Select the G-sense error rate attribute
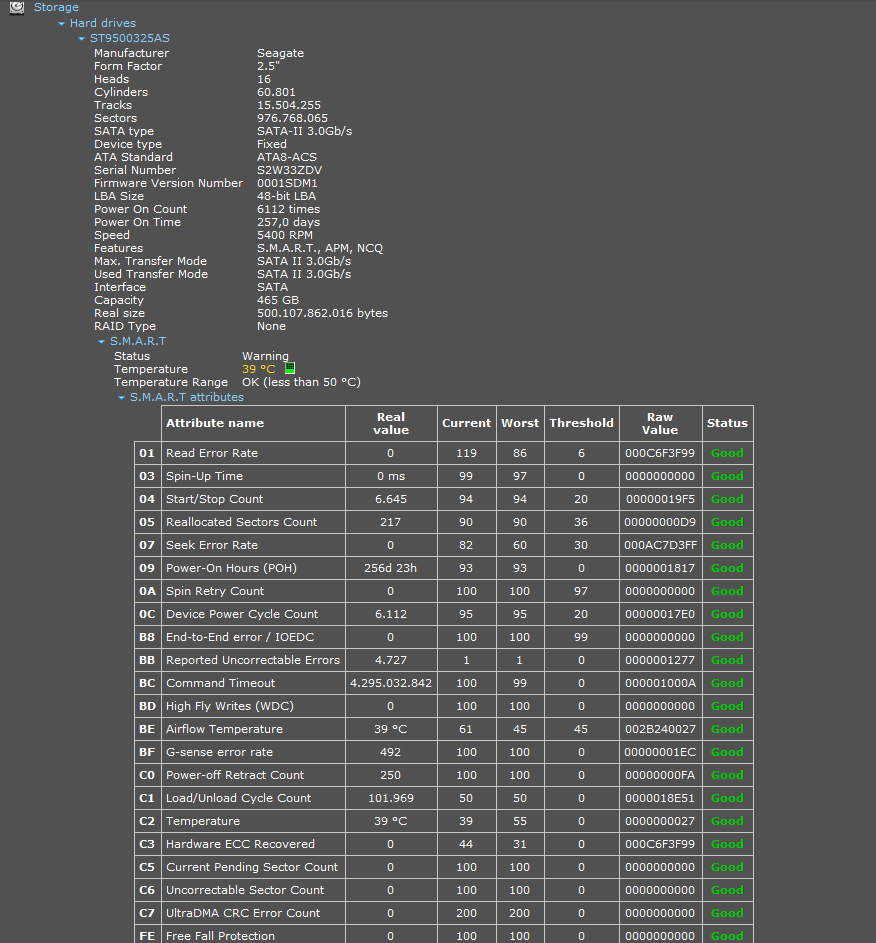Screen dimensions: 876x943 219,752
